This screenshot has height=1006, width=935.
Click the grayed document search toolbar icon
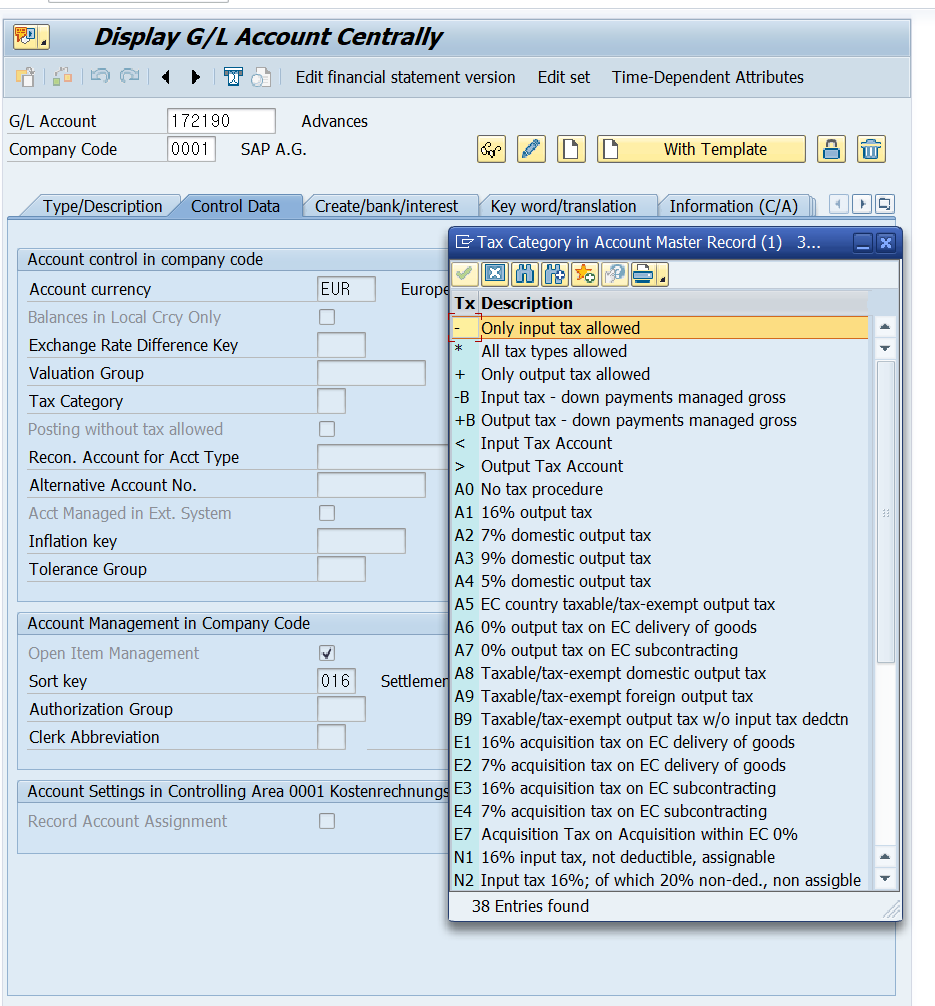(x=261, y=77)
